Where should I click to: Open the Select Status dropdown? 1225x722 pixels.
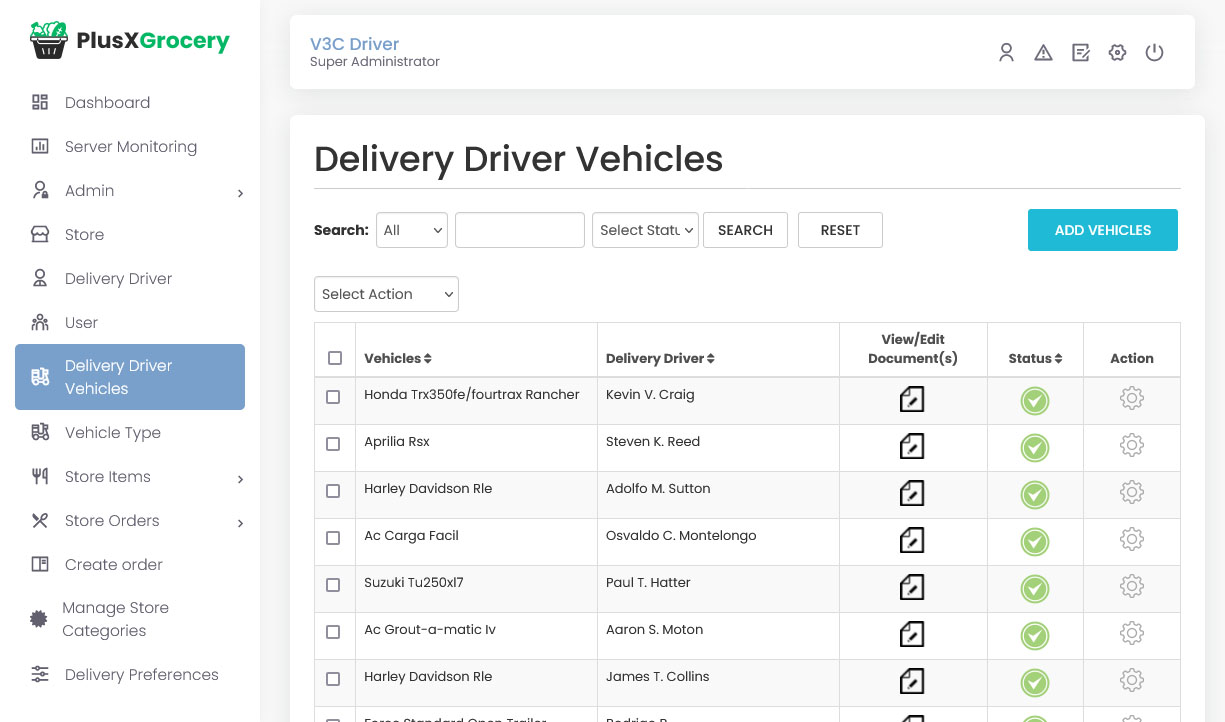click(x=645, y=230)
